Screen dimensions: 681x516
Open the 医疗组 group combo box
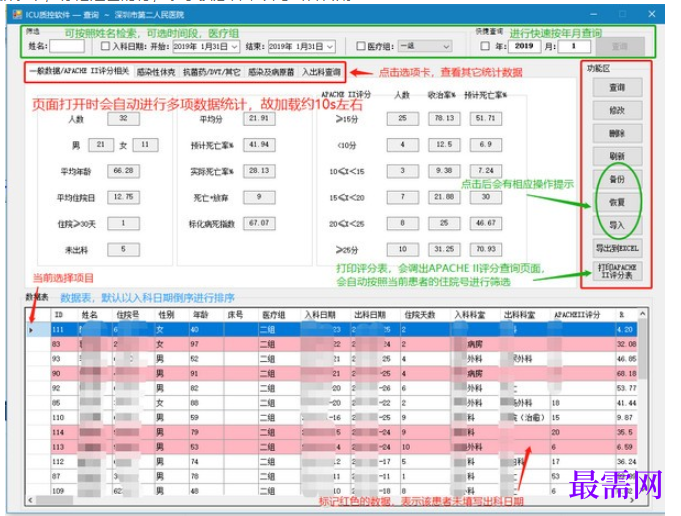pos(425,46)
